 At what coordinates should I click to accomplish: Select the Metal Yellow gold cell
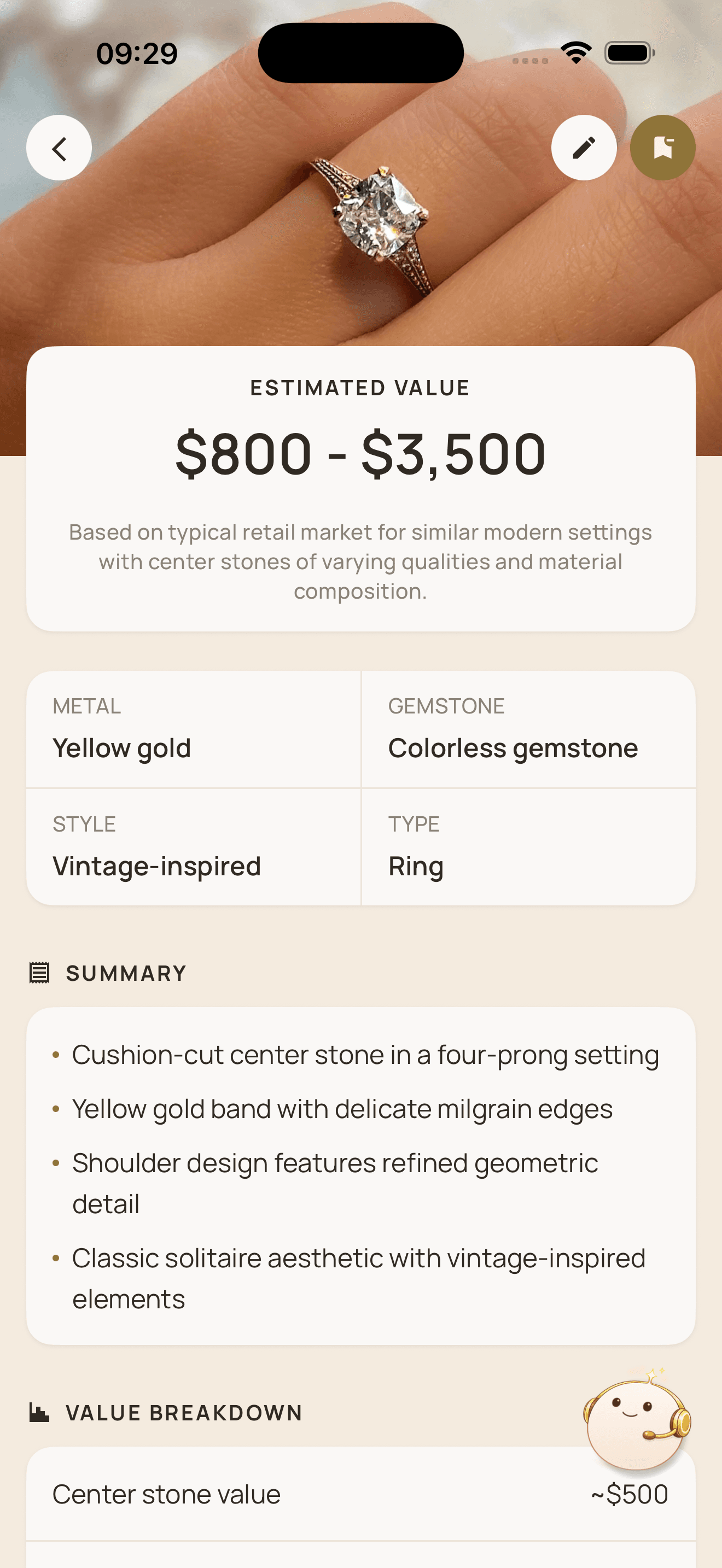click(194, 729)
